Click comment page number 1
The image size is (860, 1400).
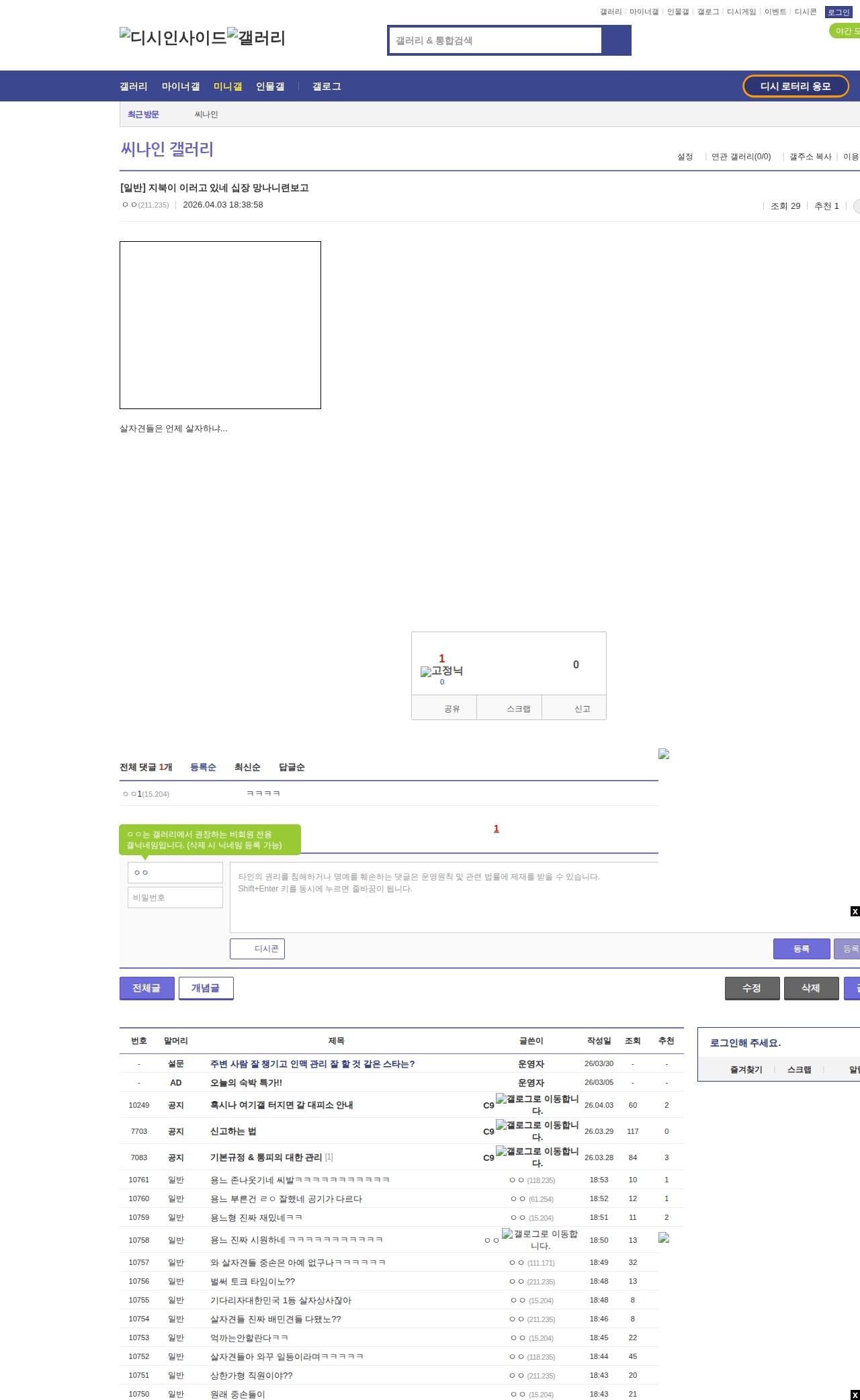click(497, 828)
